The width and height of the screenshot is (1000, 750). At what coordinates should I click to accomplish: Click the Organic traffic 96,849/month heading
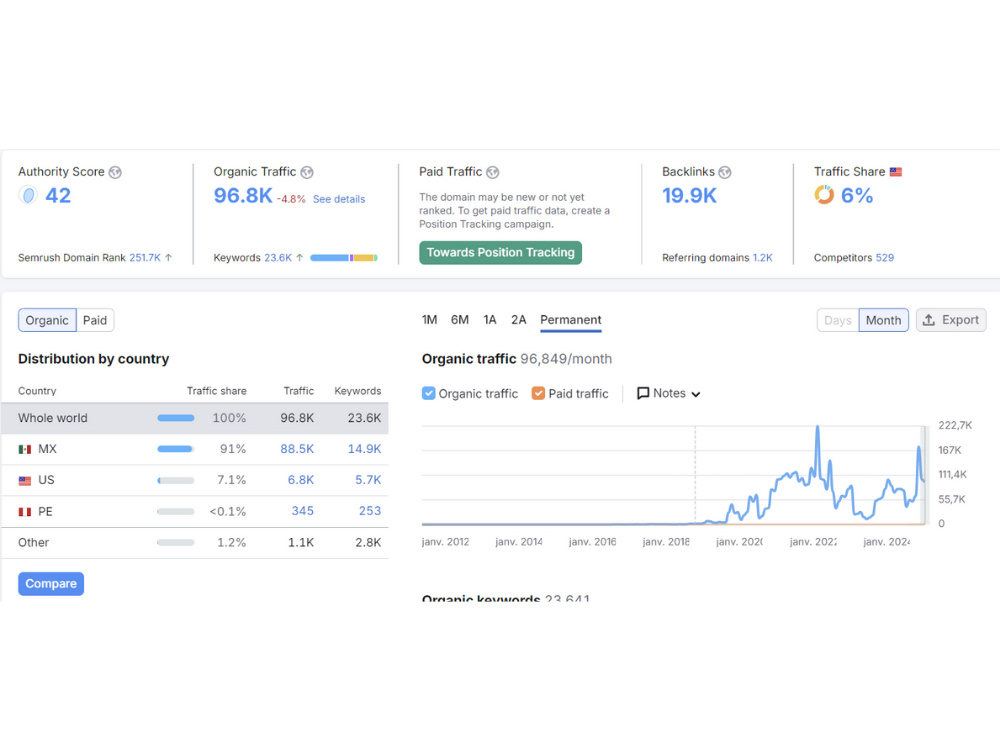pyautogui.click(x=517, y=359)
